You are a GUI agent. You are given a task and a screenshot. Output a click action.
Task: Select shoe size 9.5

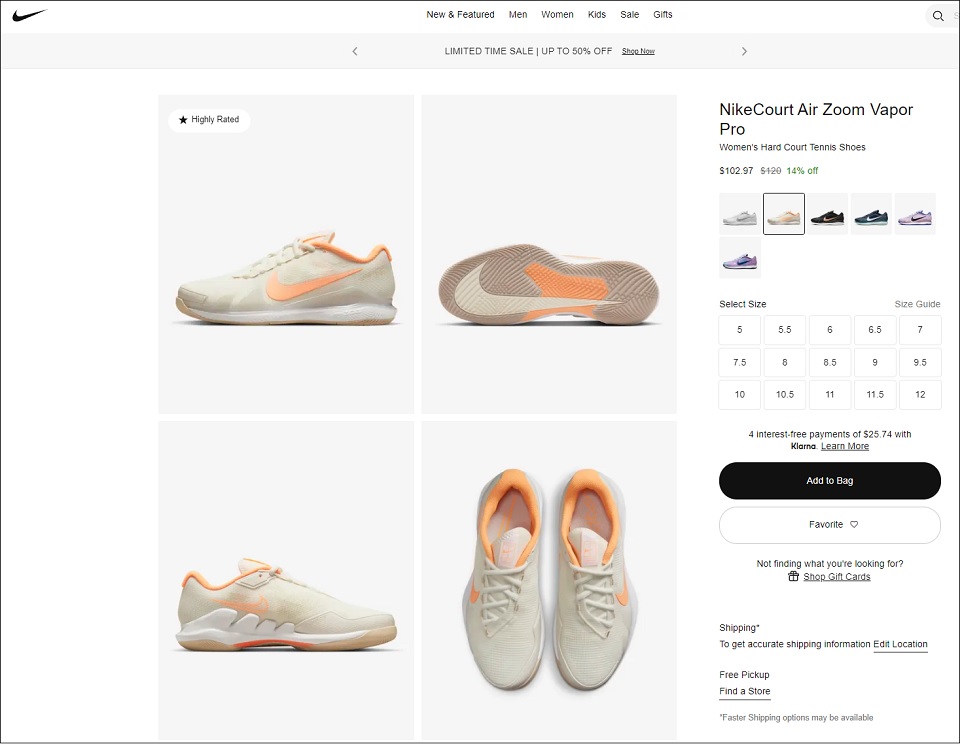920,363
